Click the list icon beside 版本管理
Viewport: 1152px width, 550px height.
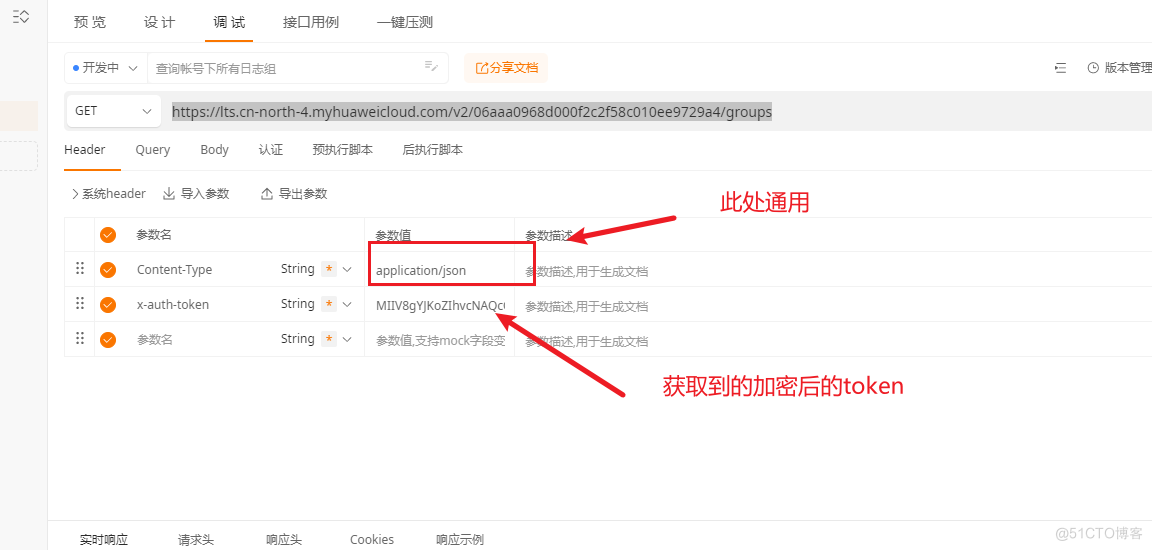point(1060,68)
